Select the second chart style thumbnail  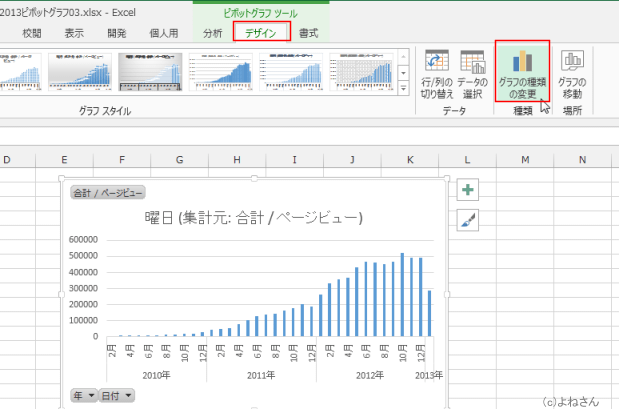click(x=80, y=72)
